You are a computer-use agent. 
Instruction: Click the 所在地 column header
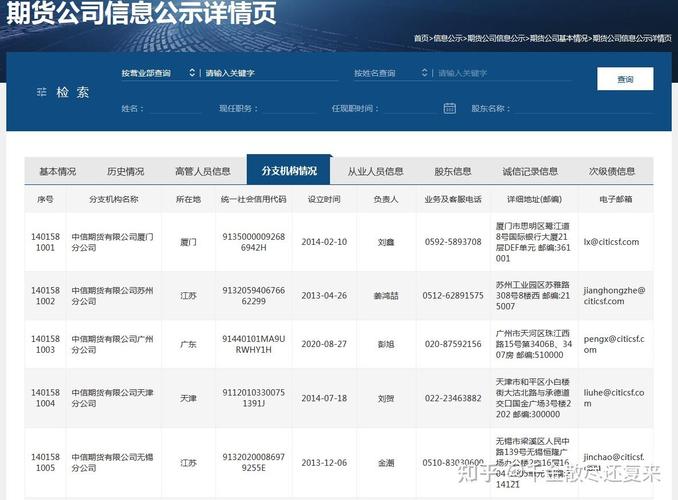click(x=188, y=199)
